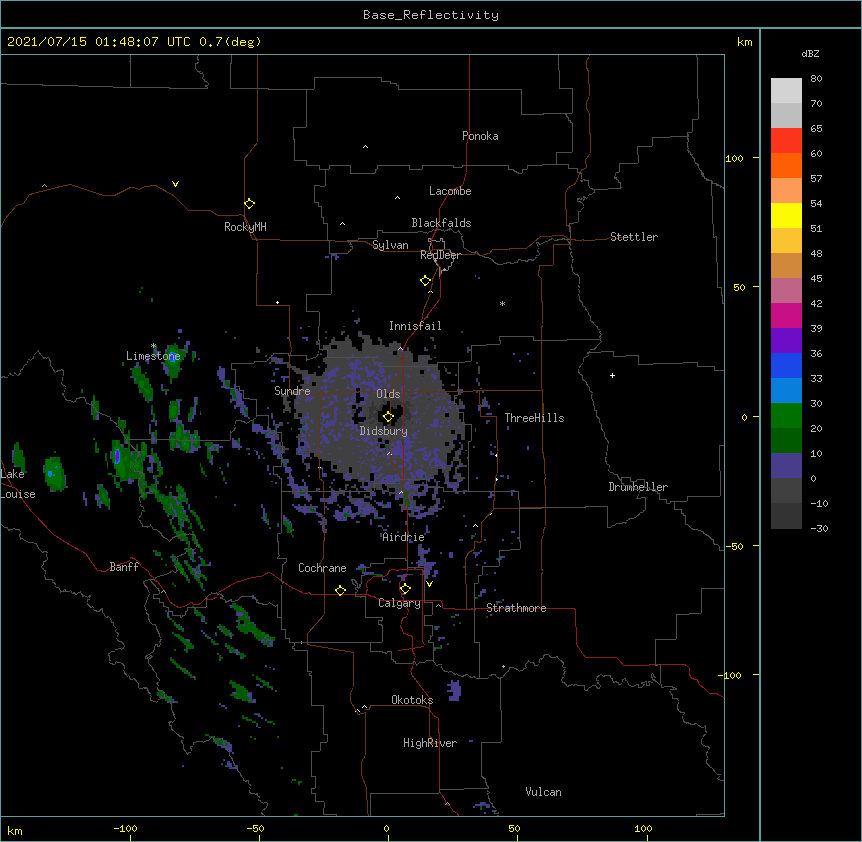Click the white 70-80 dBZ legend swatch
Viewport: 862px width, 842px height.
(786, 91)
